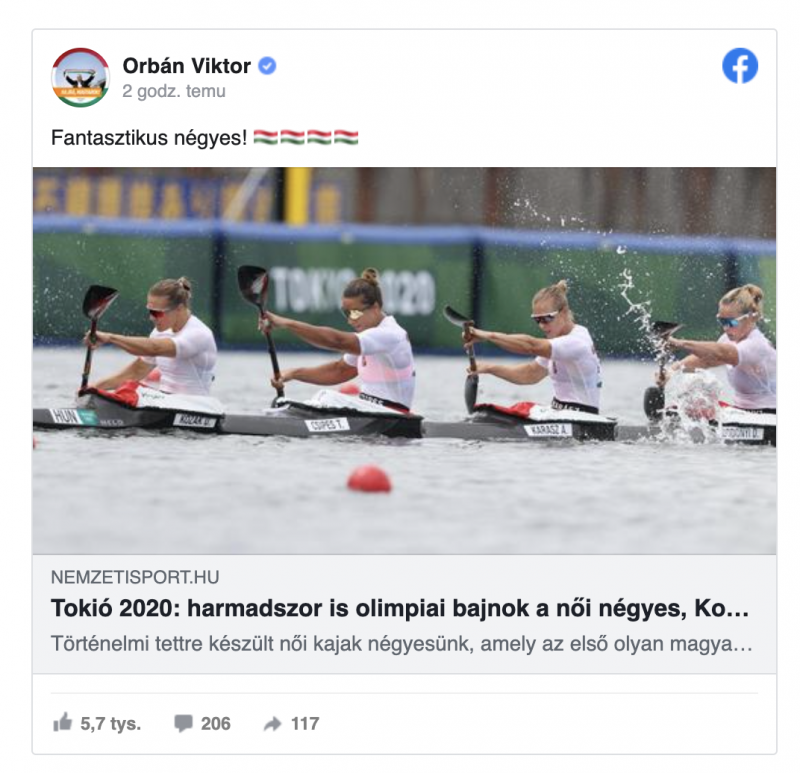Open Orbán Viktor's round profile picture
This screenshot has width=800, height=773.
coord(81,78)
